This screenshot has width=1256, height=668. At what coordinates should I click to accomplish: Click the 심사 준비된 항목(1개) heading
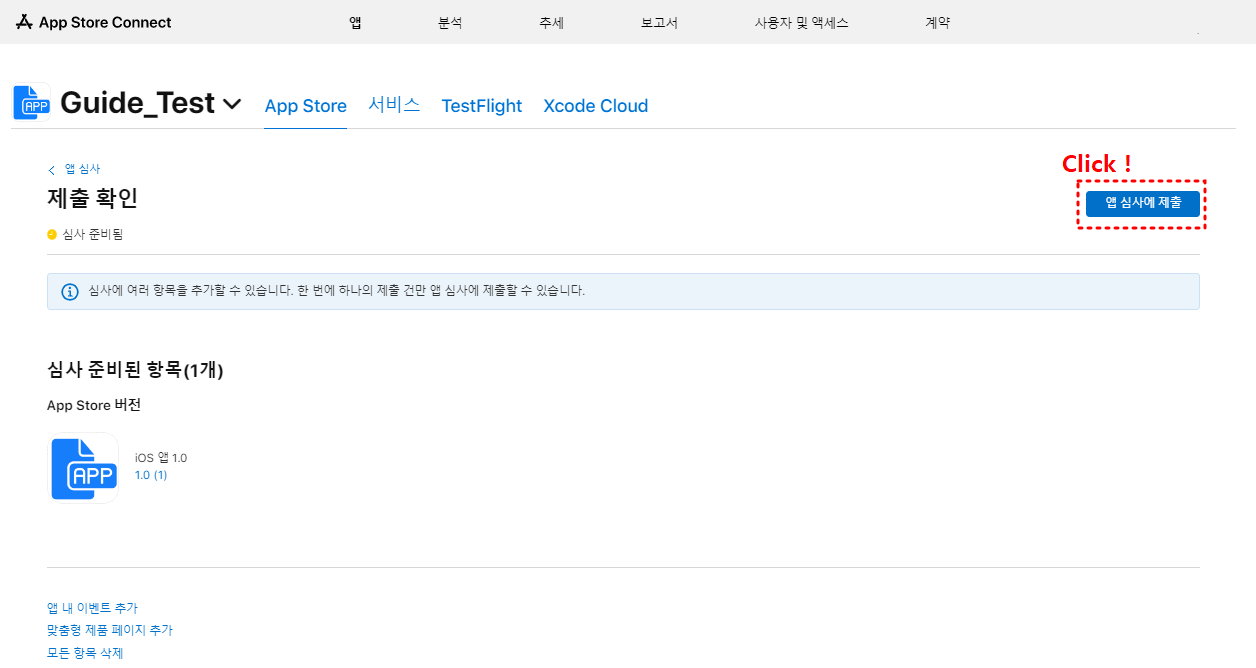[x=135, y=370]
